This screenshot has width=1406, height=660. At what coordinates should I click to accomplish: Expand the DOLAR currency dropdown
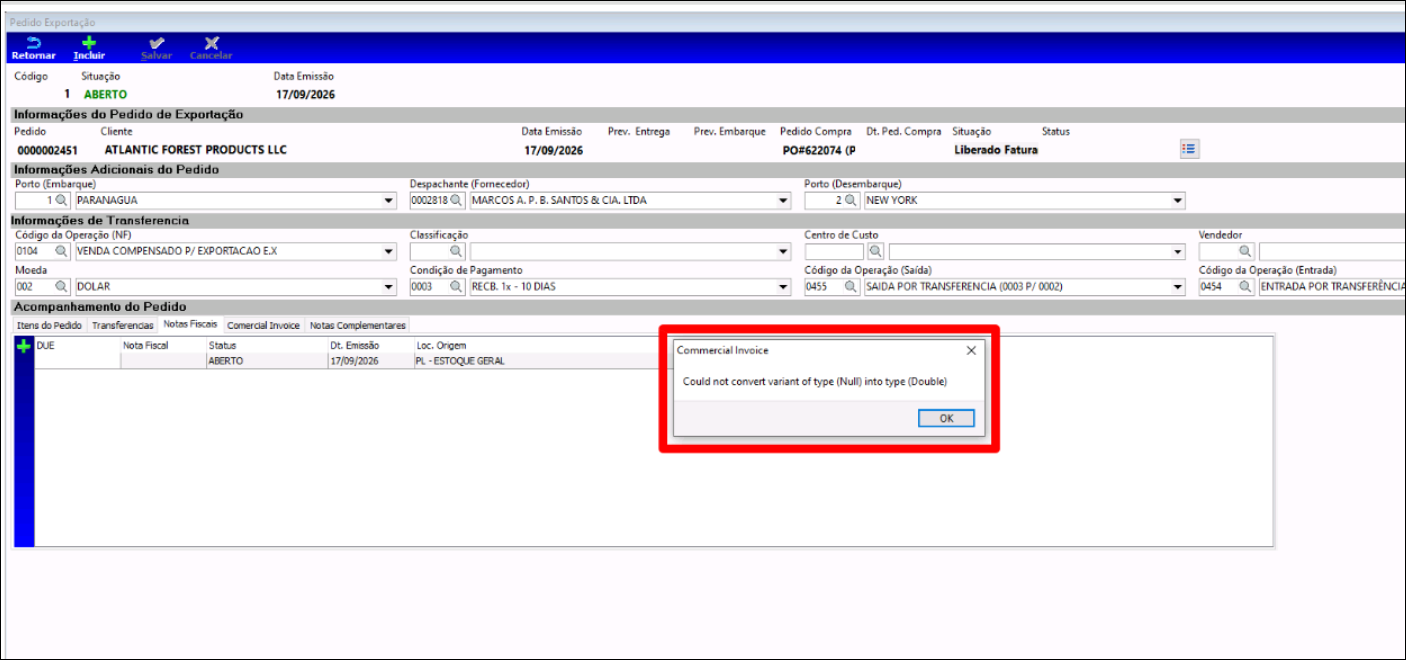coord(389,287)
